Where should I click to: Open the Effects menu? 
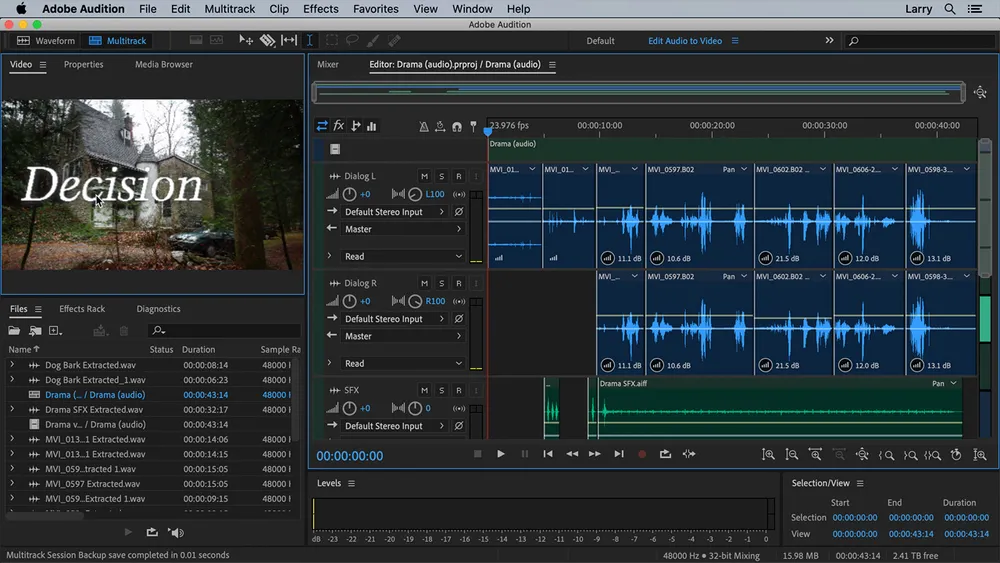coord(320,9)
